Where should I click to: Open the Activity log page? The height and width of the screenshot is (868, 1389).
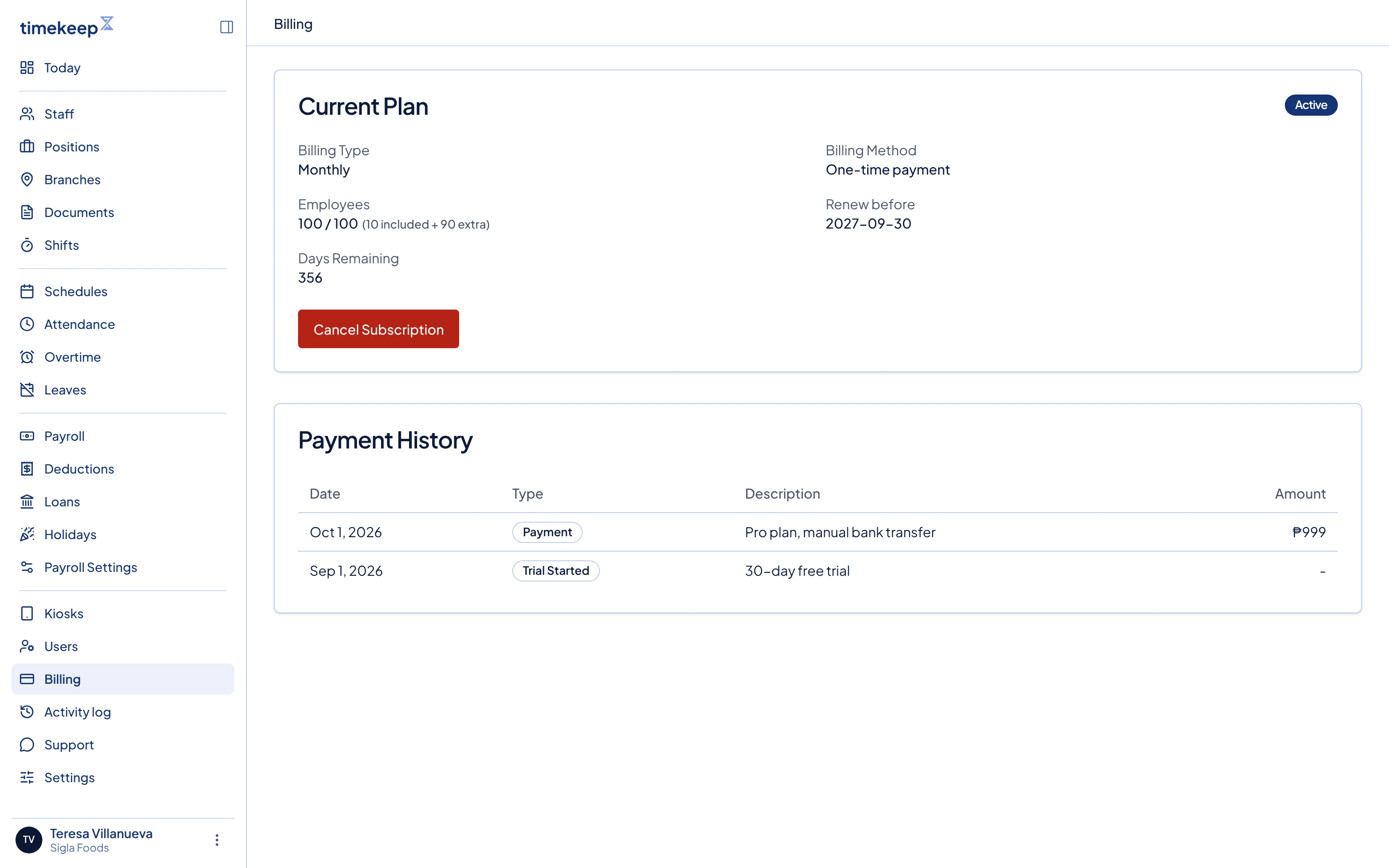coord(123,712)
